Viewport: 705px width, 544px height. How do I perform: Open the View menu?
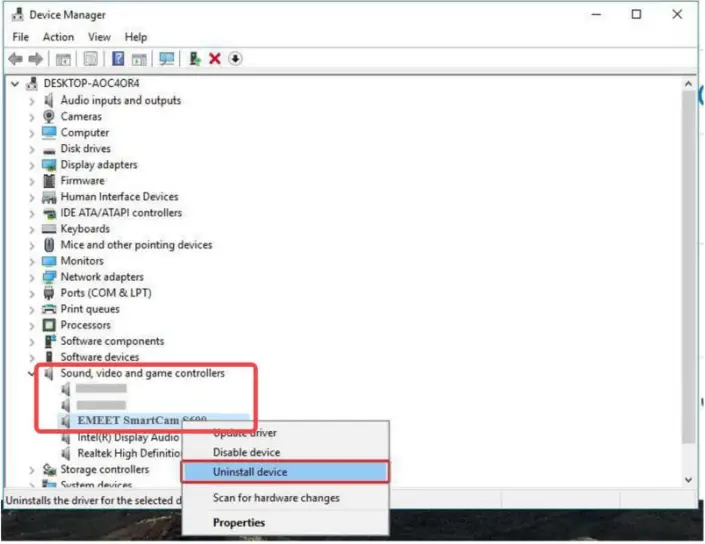(x=99, y=37)
